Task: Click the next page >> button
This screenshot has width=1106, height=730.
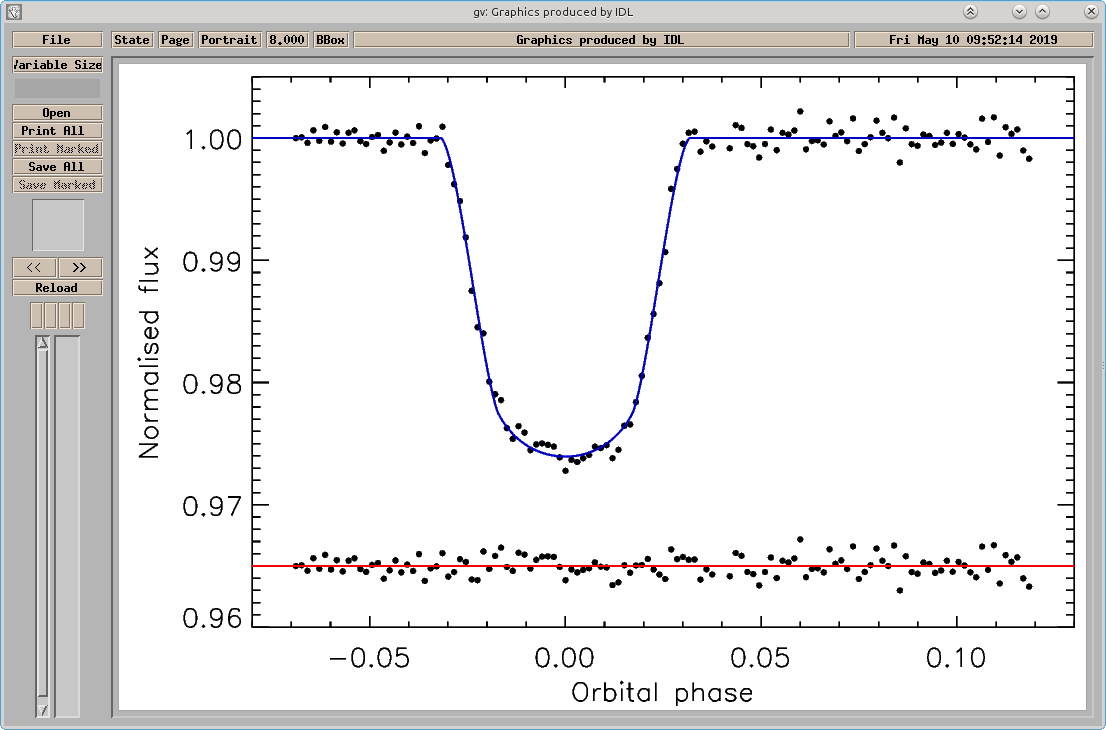Action: 80,267
